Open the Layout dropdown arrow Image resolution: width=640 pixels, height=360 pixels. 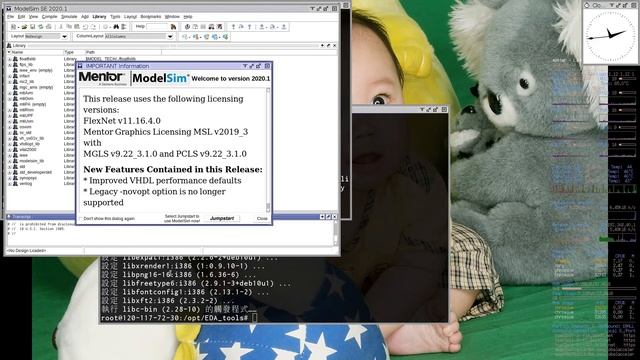tap(64, 36)
